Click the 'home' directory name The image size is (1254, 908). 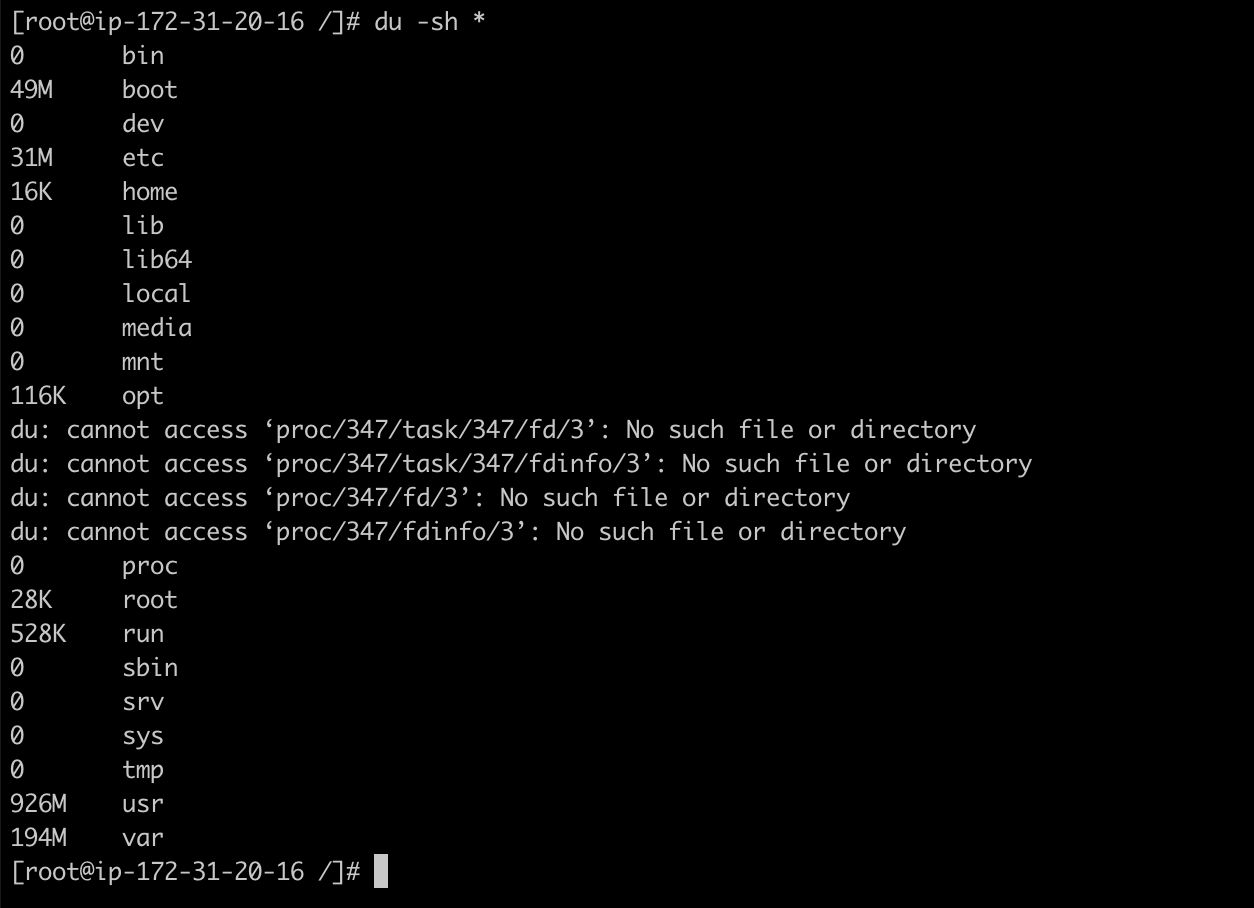[x=149, y=192]
